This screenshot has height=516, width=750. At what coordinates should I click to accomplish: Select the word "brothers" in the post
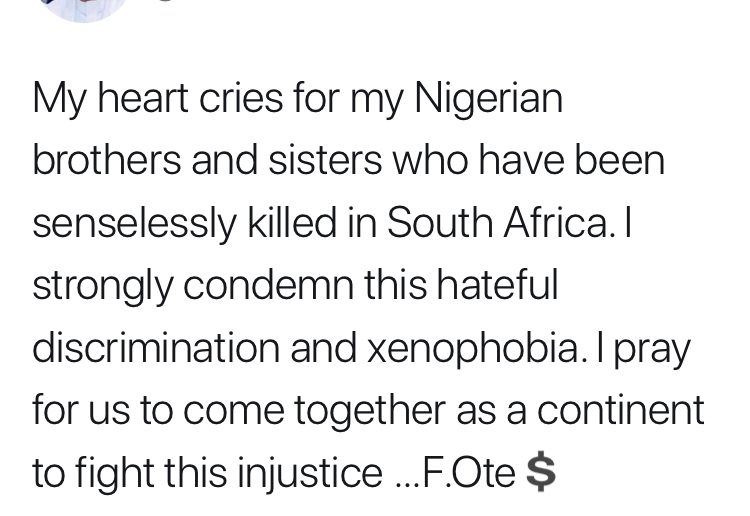tap(107, 160)
